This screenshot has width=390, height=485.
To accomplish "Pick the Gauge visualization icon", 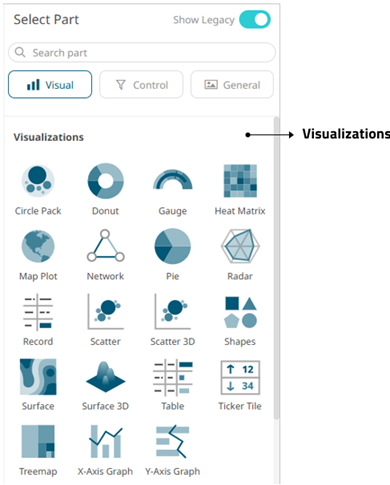I will point(173,180).
